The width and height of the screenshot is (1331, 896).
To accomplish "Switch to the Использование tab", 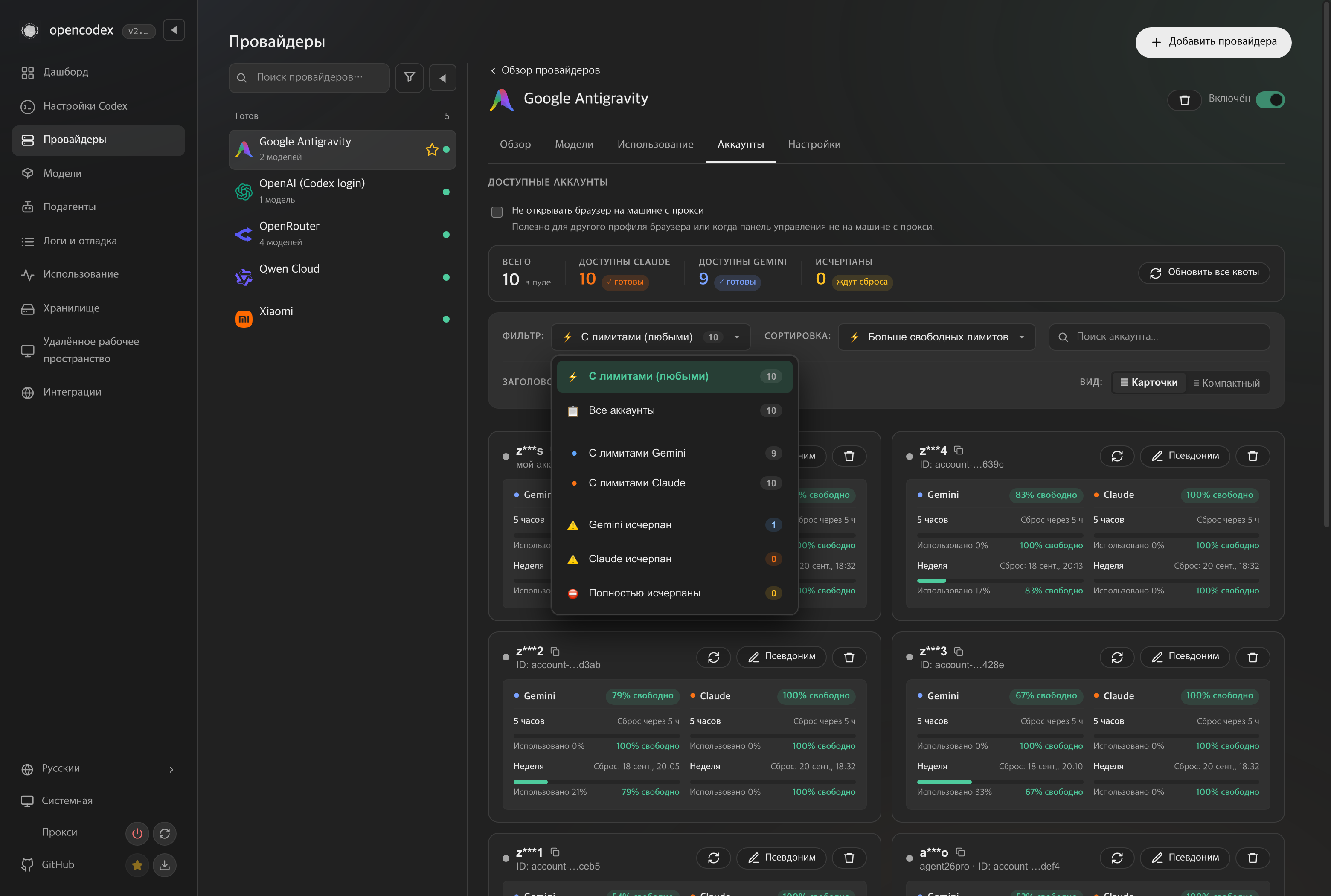I will (x=655, y=145).
